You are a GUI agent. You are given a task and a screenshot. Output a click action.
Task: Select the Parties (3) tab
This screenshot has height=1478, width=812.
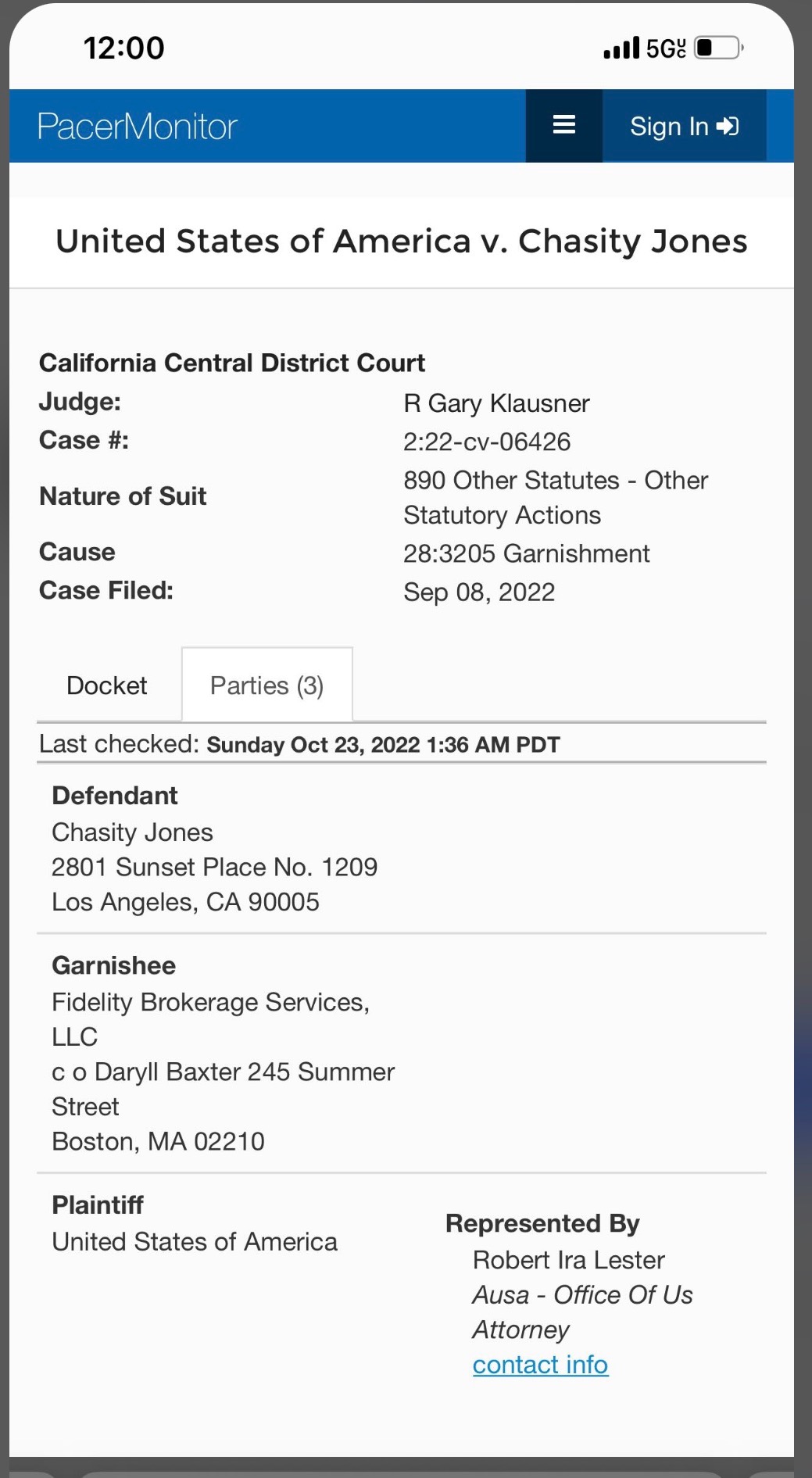[266, 685]
